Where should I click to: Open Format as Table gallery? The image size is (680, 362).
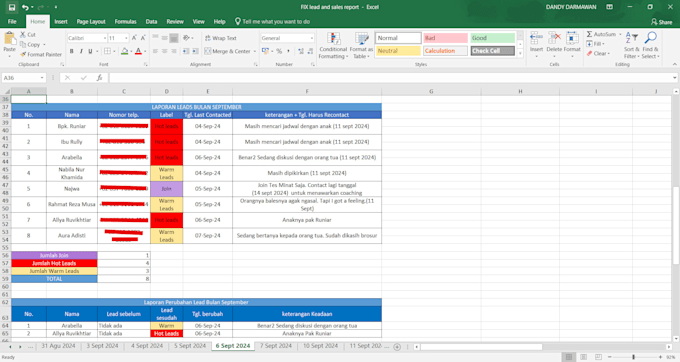pos(361,46)
